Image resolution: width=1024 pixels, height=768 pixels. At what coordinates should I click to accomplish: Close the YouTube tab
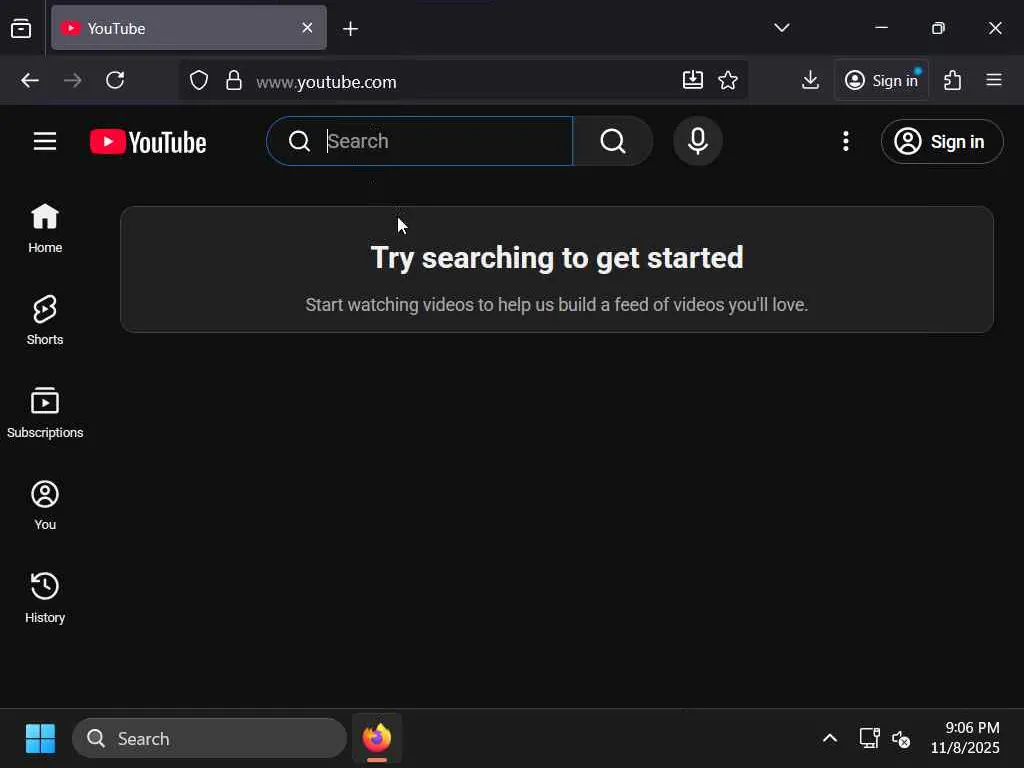tap(307, 28)
